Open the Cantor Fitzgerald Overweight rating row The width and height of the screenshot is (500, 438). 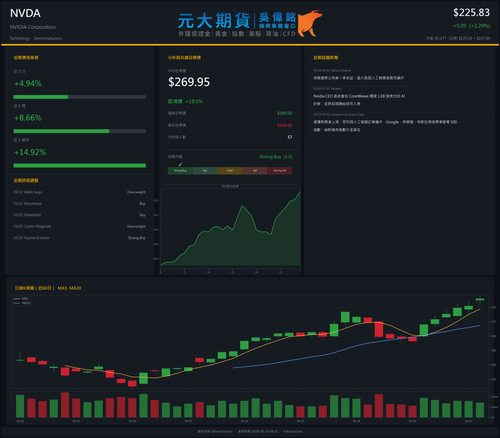click(80, 226)
